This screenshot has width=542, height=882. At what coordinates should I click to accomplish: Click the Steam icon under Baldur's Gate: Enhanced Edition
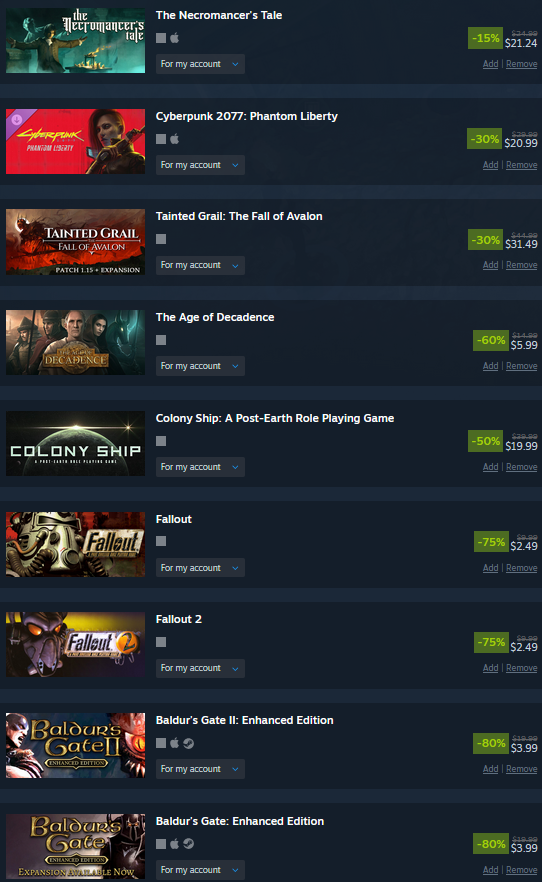click(x=188, y=844)
